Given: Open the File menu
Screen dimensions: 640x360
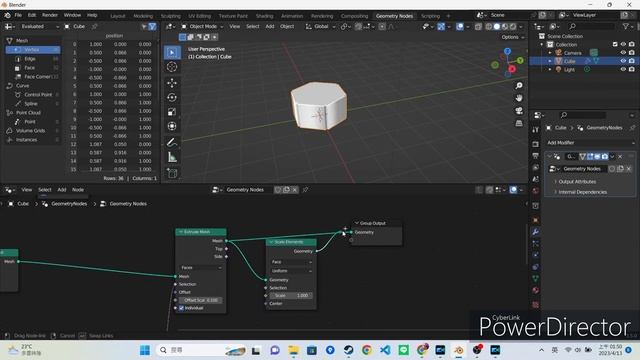Looking at the screenshot, I should (18, 16).
